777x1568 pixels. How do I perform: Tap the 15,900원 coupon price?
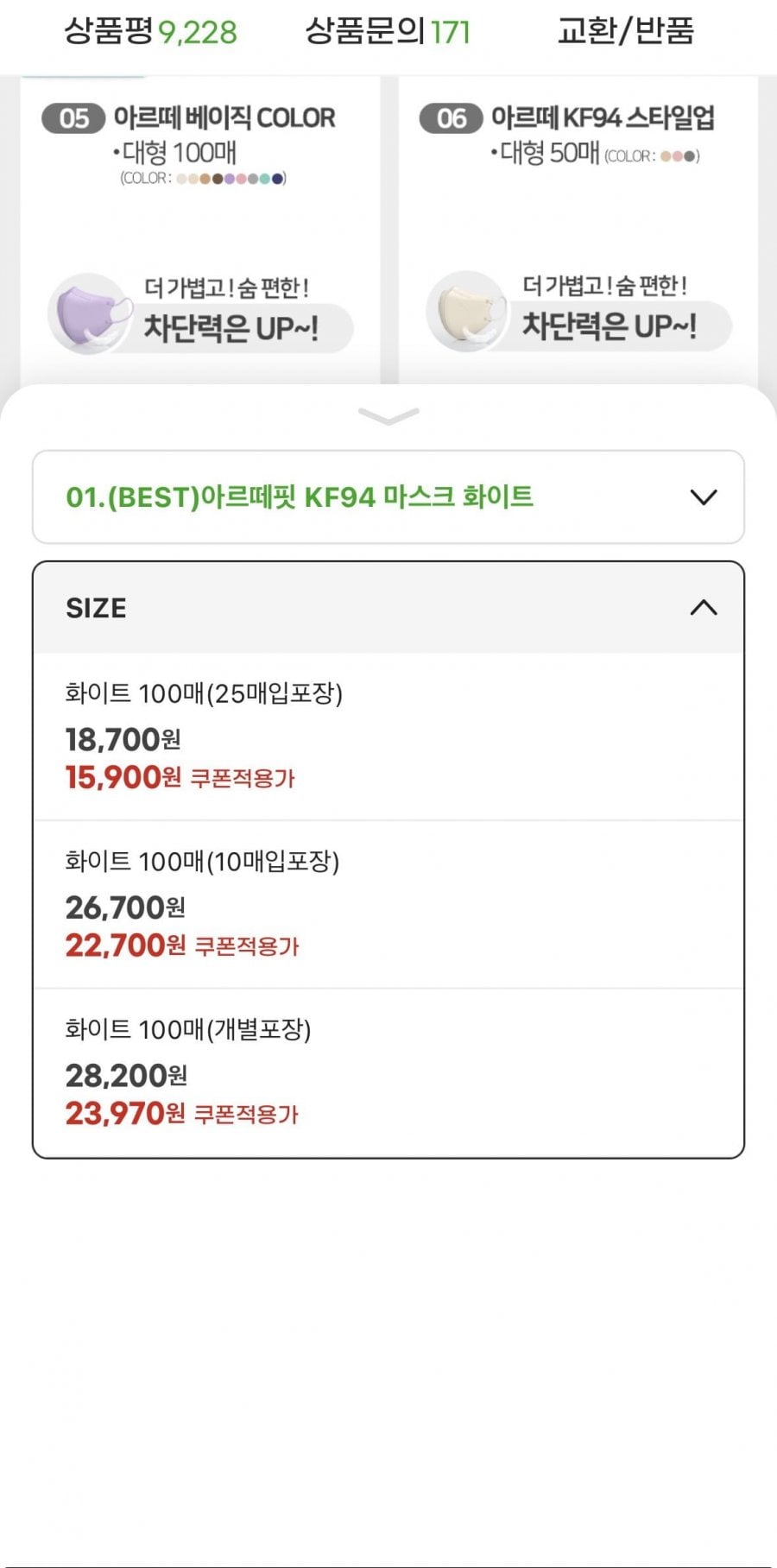tap(123, 777)
